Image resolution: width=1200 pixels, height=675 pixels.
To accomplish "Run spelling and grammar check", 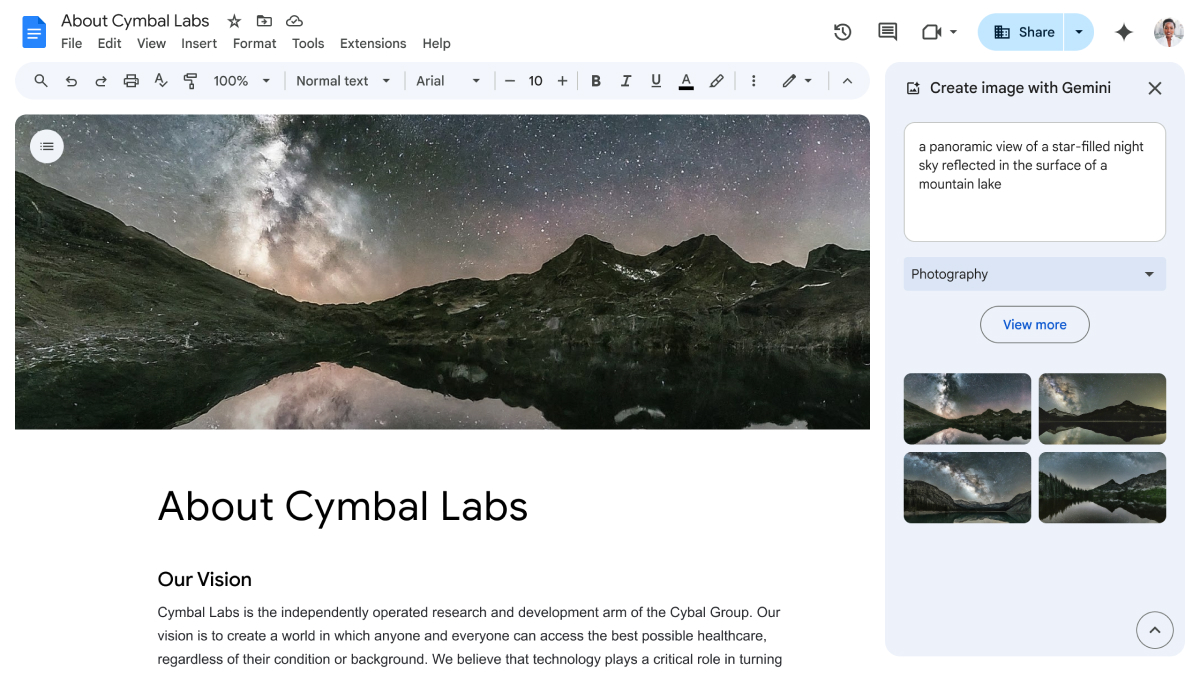I will tap(161, 80).
